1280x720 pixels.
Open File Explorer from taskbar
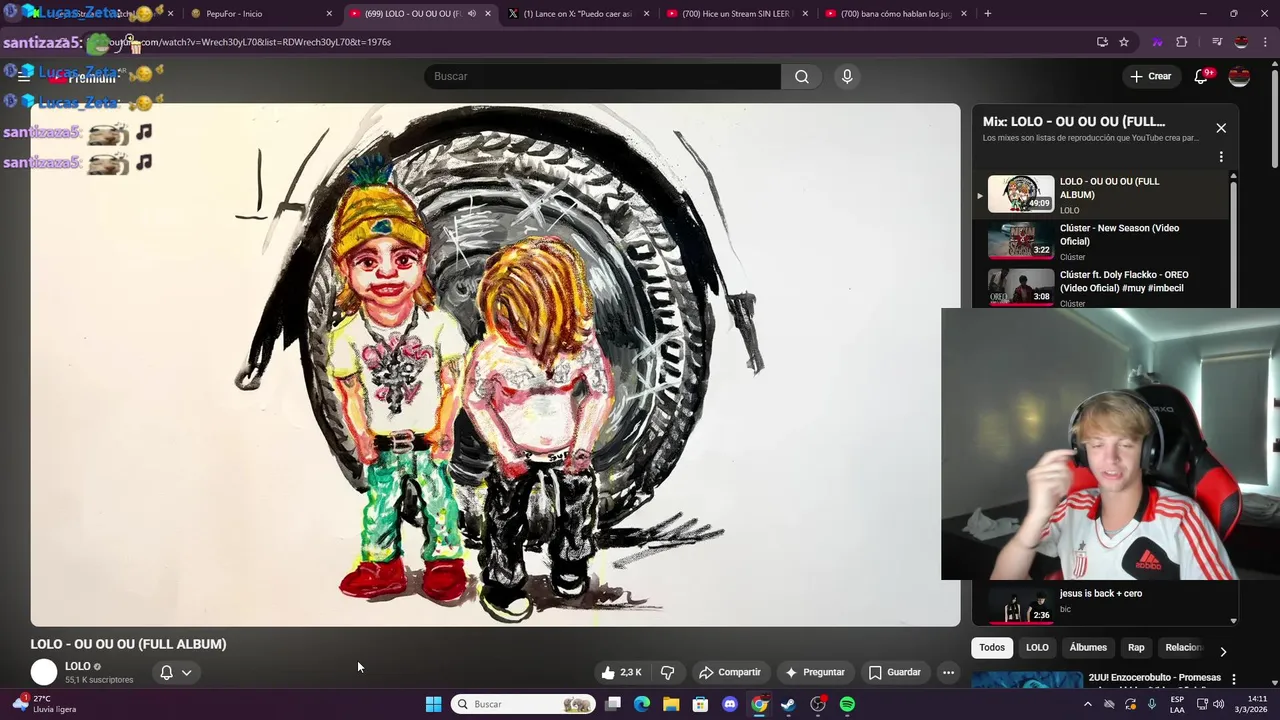point(671,704)
